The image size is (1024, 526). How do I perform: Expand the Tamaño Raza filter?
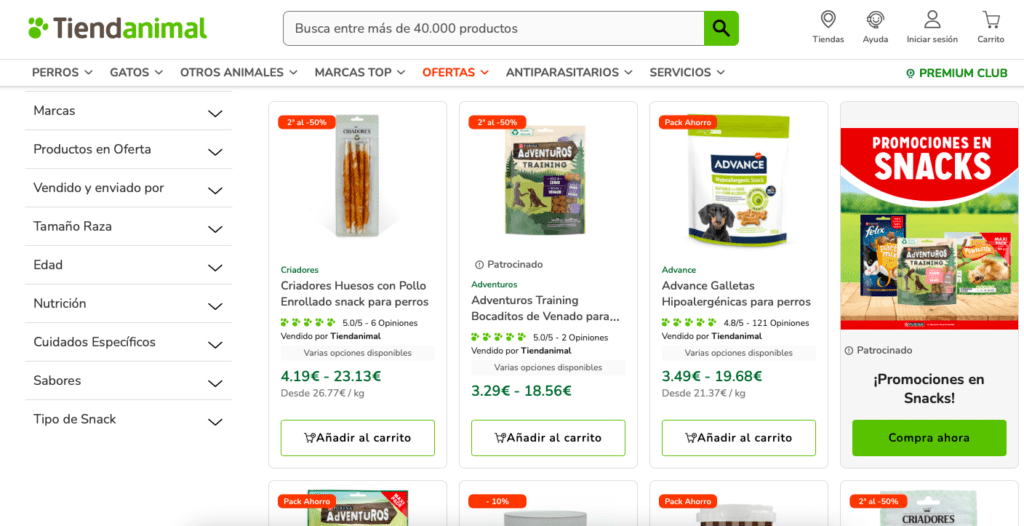pos(129,227)
